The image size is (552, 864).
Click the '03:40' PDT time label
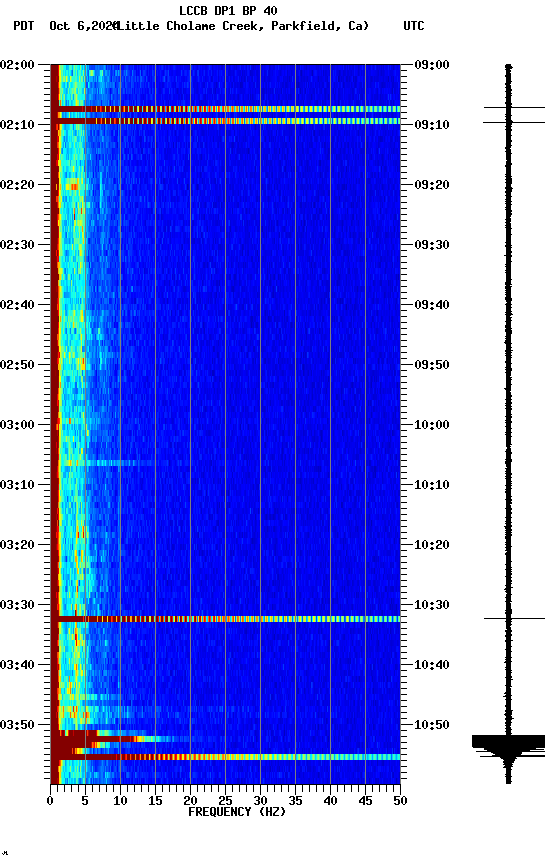17,665
